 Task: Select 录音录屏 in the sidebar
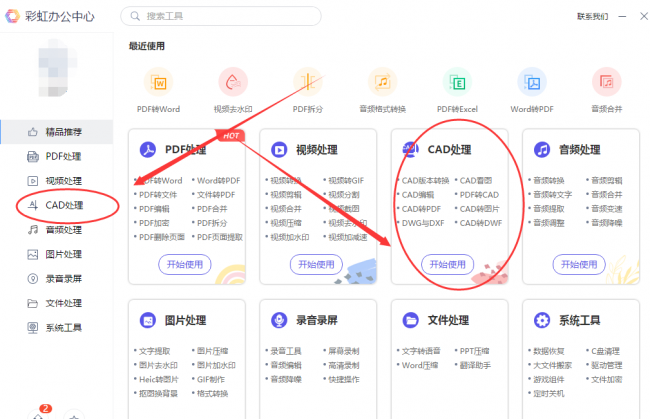pyautogui.click(x=57, y=279)
